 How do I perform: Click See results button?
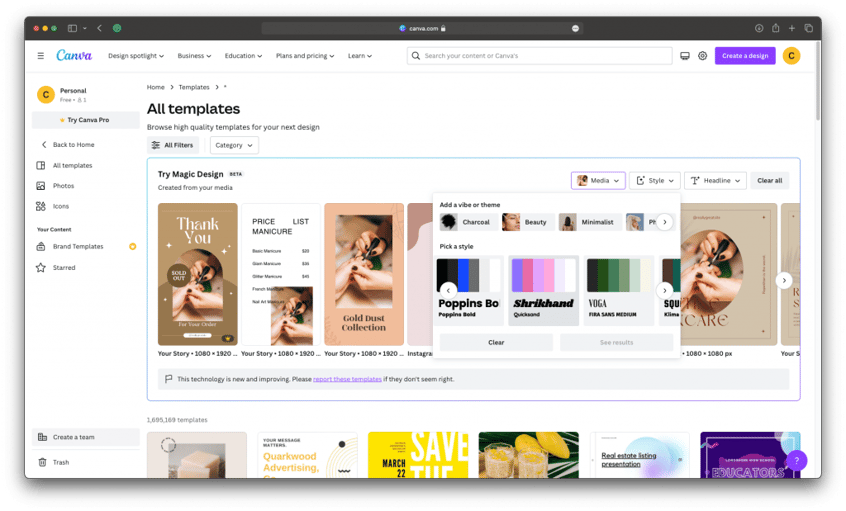616,342
